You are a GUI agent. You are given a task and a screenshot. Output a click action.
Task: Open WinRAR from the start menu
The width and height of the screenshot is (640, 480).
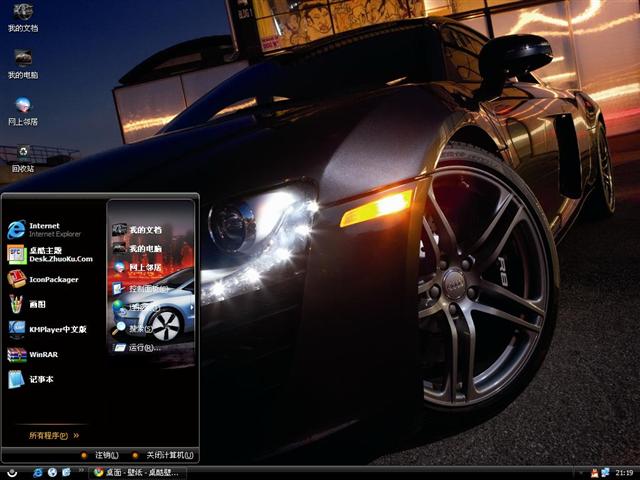click(x=33, y=354)
